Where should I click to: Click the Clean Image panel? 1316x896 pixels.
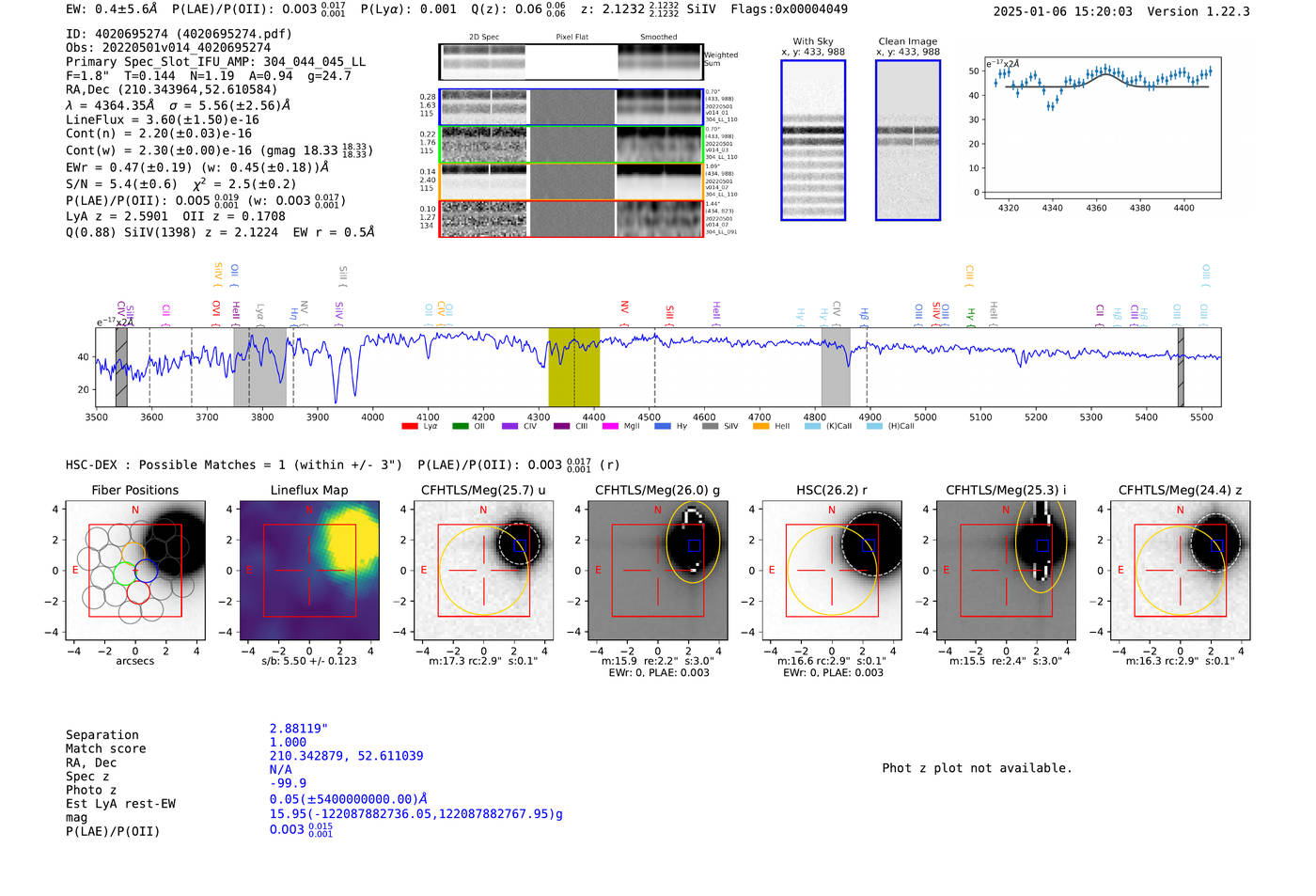(x=908, y=140)
